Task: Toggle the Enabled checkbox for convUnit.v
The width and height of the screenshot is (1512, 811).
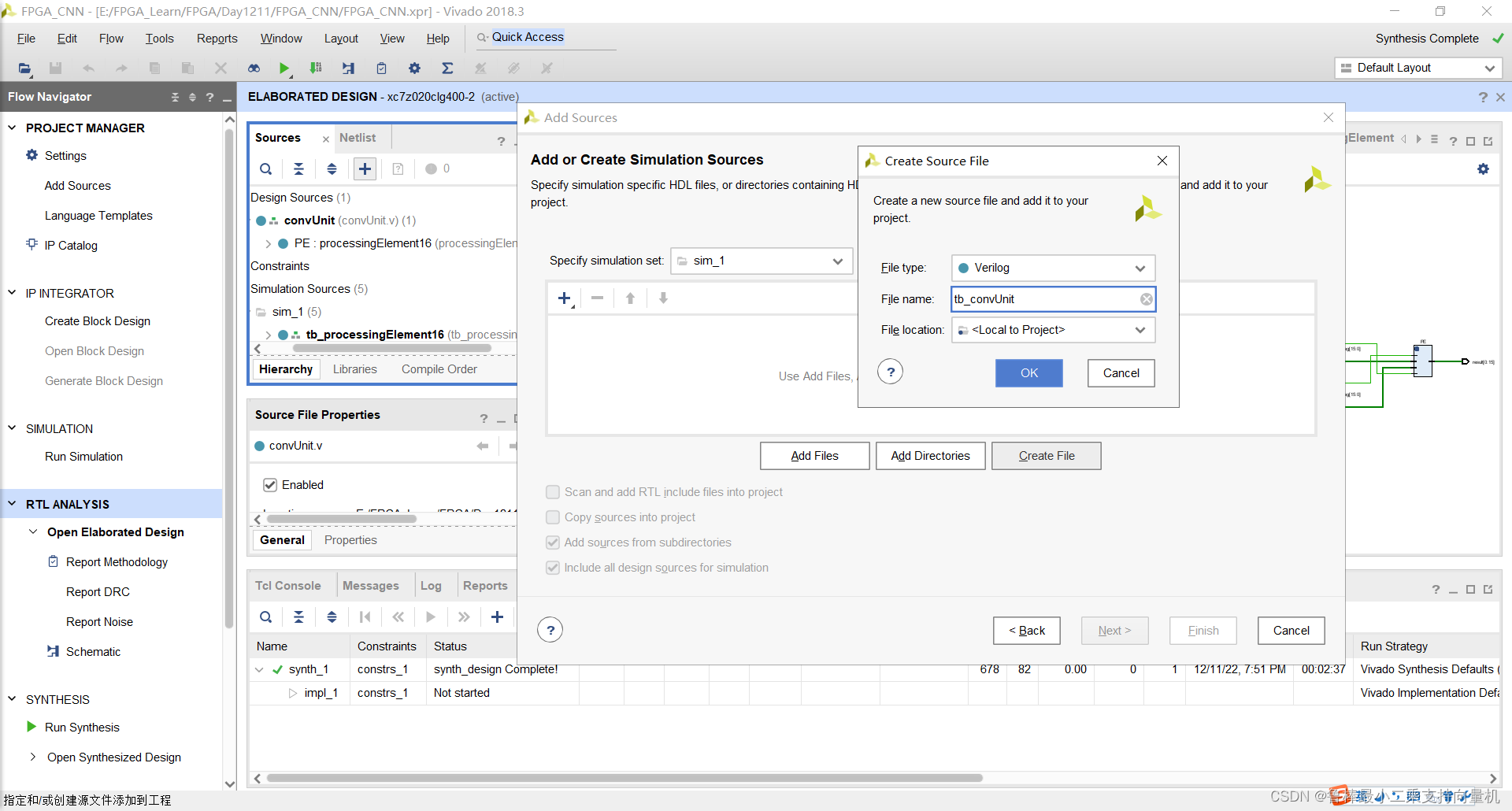Action: 270,485
